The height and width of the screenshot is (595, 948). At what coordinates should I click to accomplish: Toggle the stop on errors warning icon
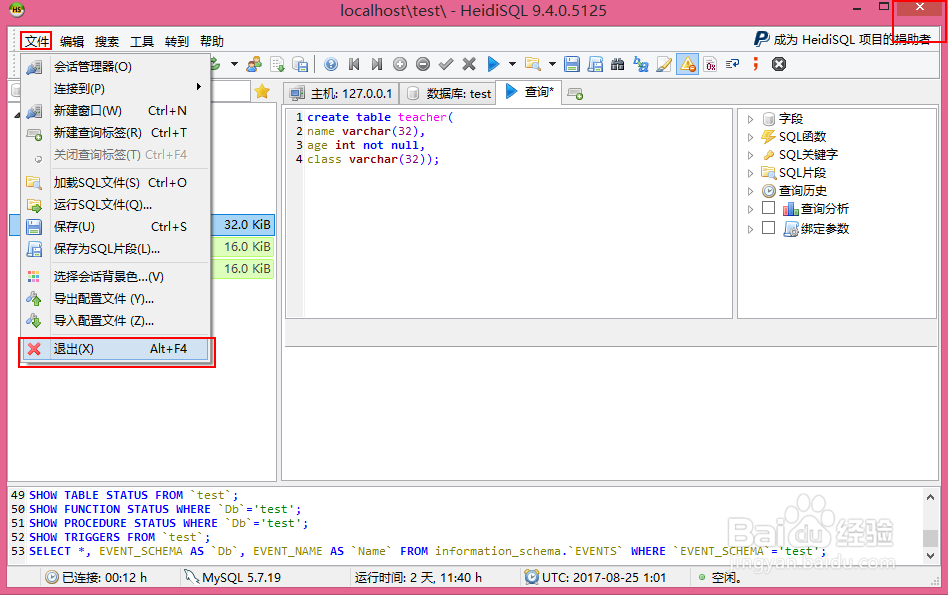coord(687,64)
